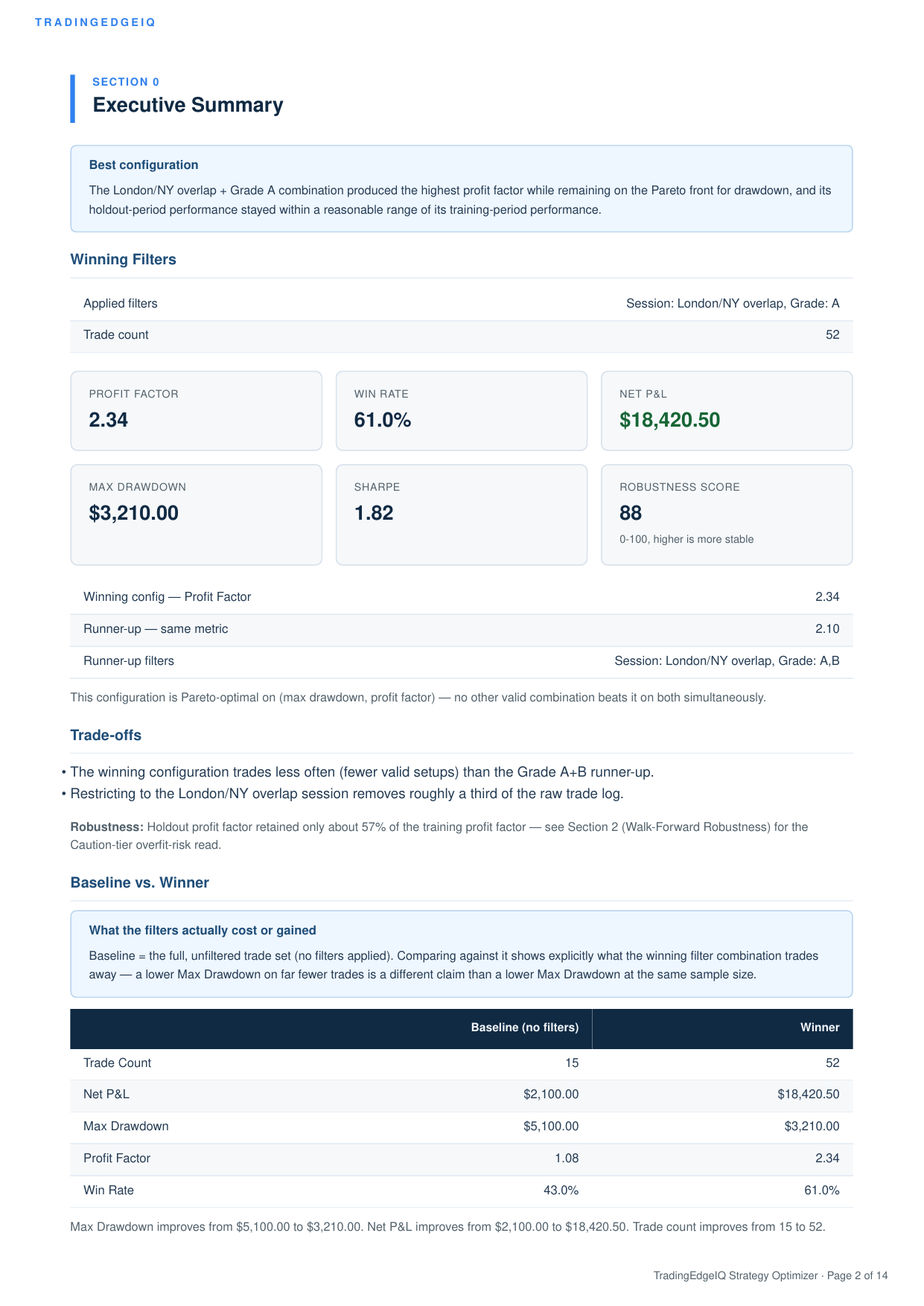Select the Robustness Score 88 card
This screenshot has height=1306, width=924.
[x=727, y=515]
